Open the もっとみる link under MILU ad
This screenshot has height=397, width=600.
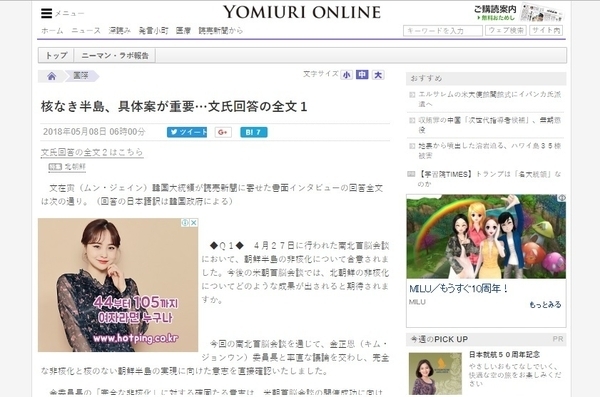(545, 305)
